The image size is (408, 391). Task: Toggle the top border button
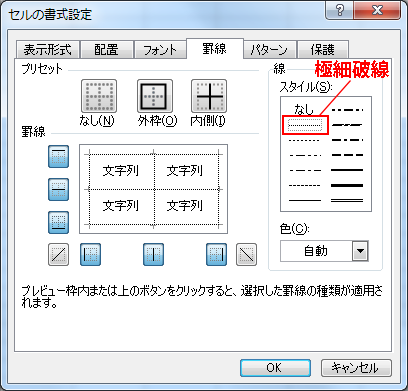tap(58, 156)
